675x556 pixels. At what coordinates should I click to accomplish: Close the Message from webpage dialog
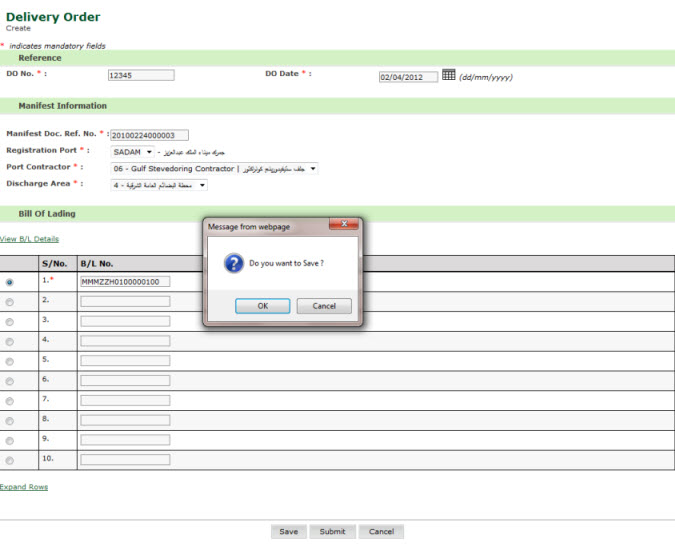click(x=344, y=226)
